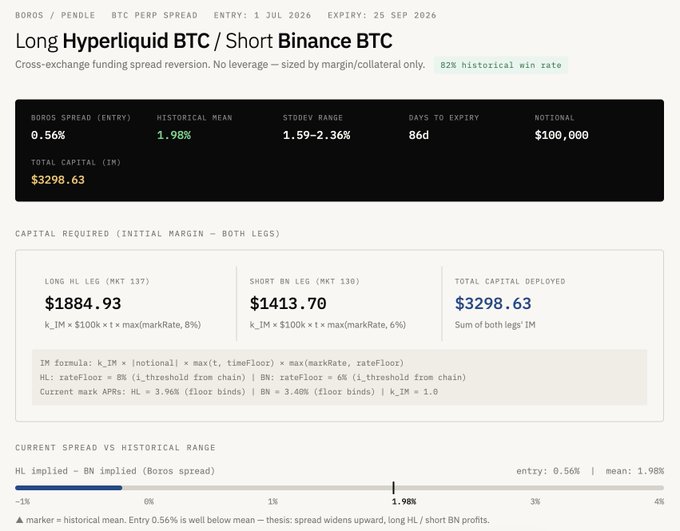Click the blue total capital deployed $3298.63
Viewport: 680px width, 531px height.
[x=493, y=303]
